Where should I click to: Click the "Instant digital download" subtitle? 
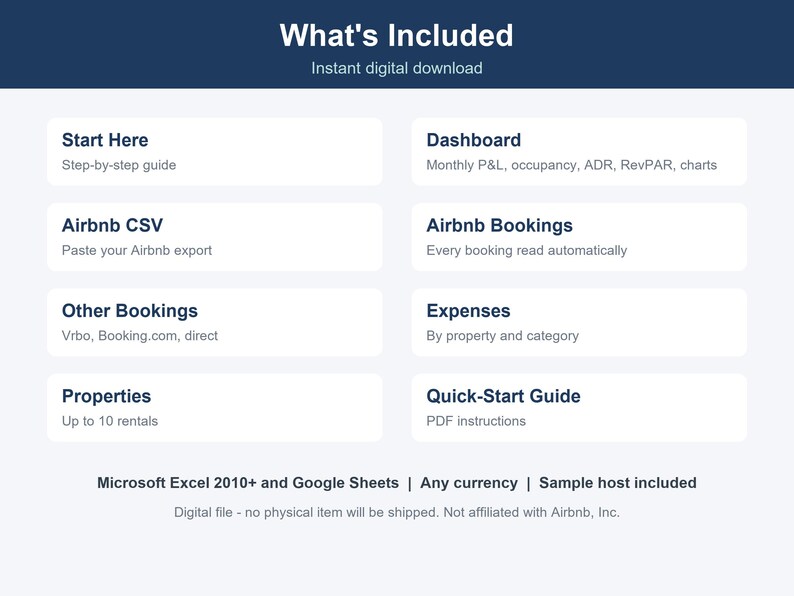[x=396, y=68]
